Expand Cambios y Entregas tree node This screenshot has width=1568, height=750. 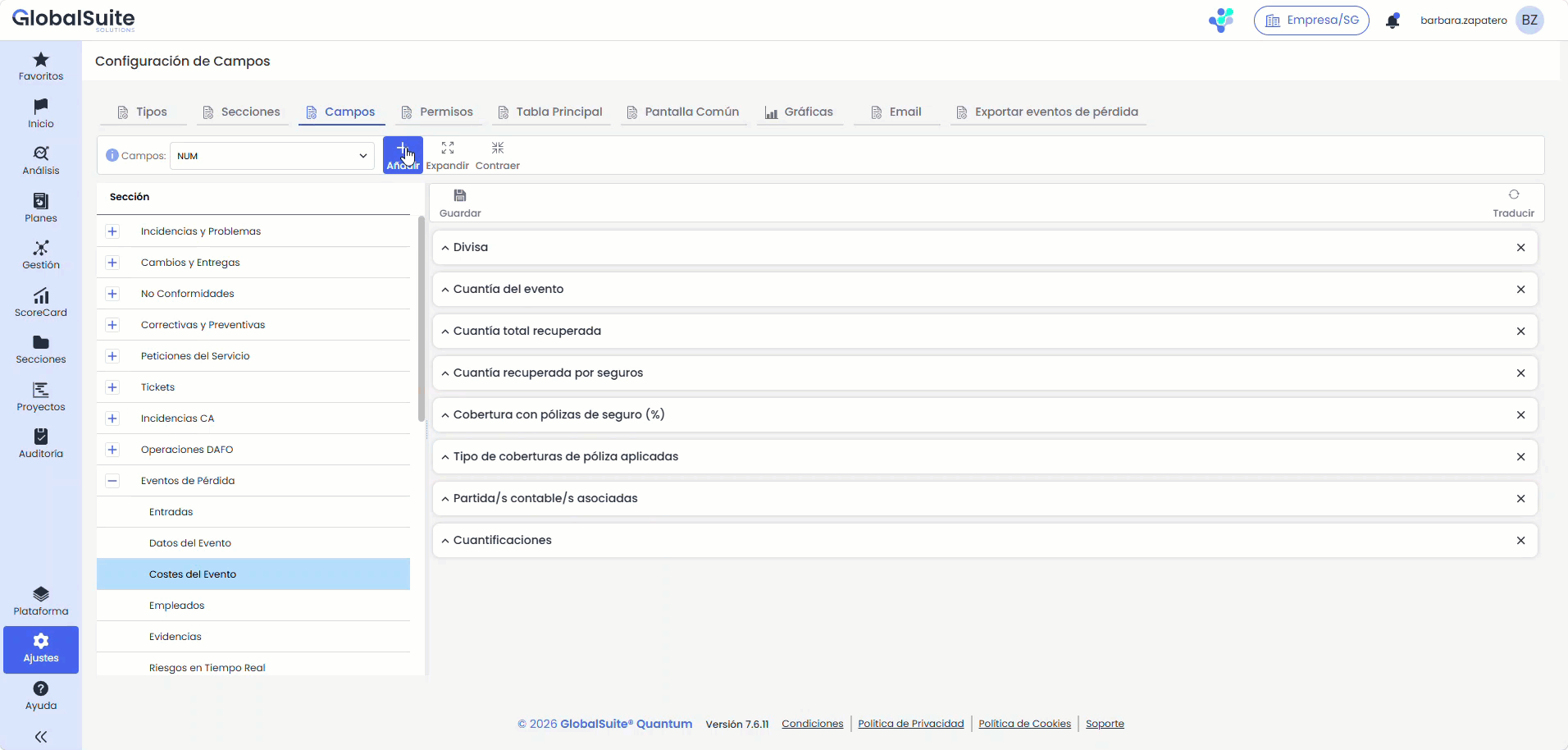point(112,263)
